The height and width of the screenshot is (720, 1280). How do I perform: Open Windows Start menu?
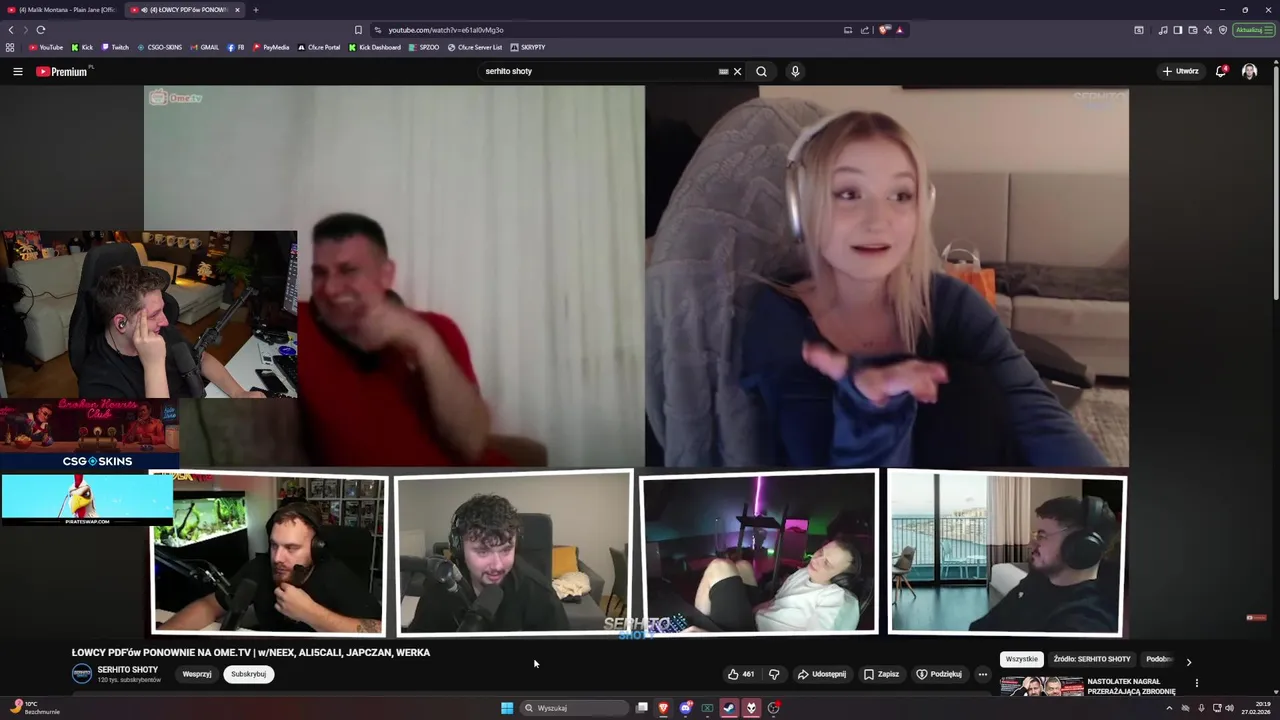[x=507, y=708]
